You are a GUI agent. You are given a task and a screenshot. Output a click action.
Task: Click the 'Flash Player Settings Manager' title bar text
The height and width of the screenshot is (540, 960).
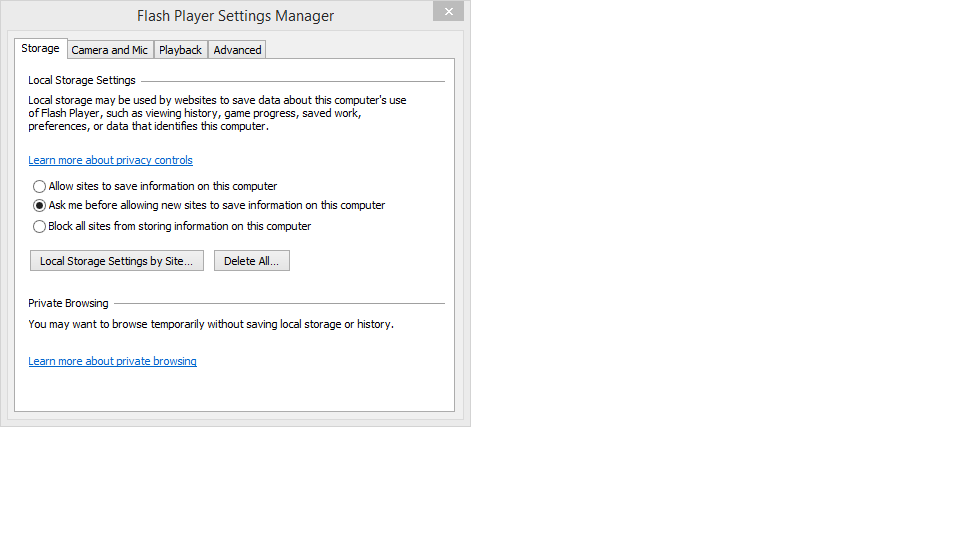pyautogui.click(x=235, y=16)
